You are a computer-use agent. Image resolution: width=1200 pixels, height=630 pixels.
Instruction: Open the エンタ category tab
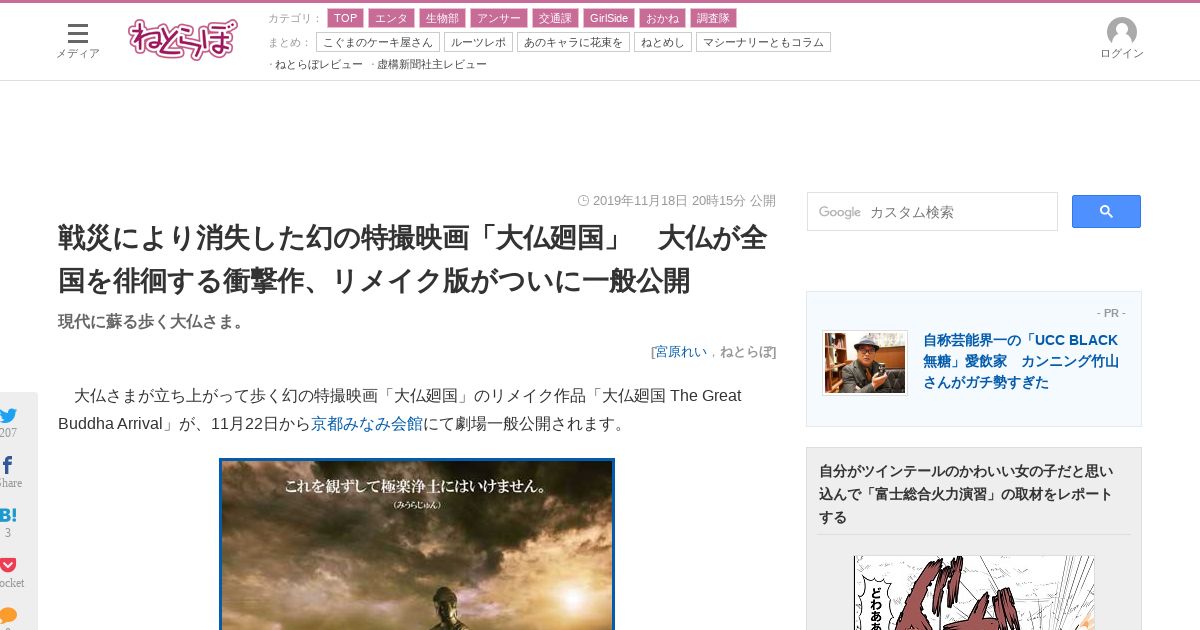(391, 18)
